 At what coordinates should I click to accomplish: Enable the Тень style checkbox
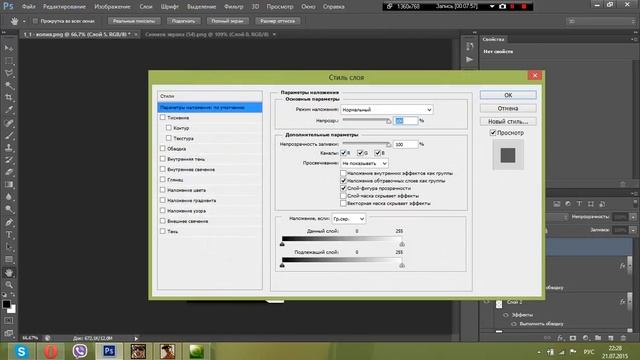pyautogui.click(x=162, y=231)
